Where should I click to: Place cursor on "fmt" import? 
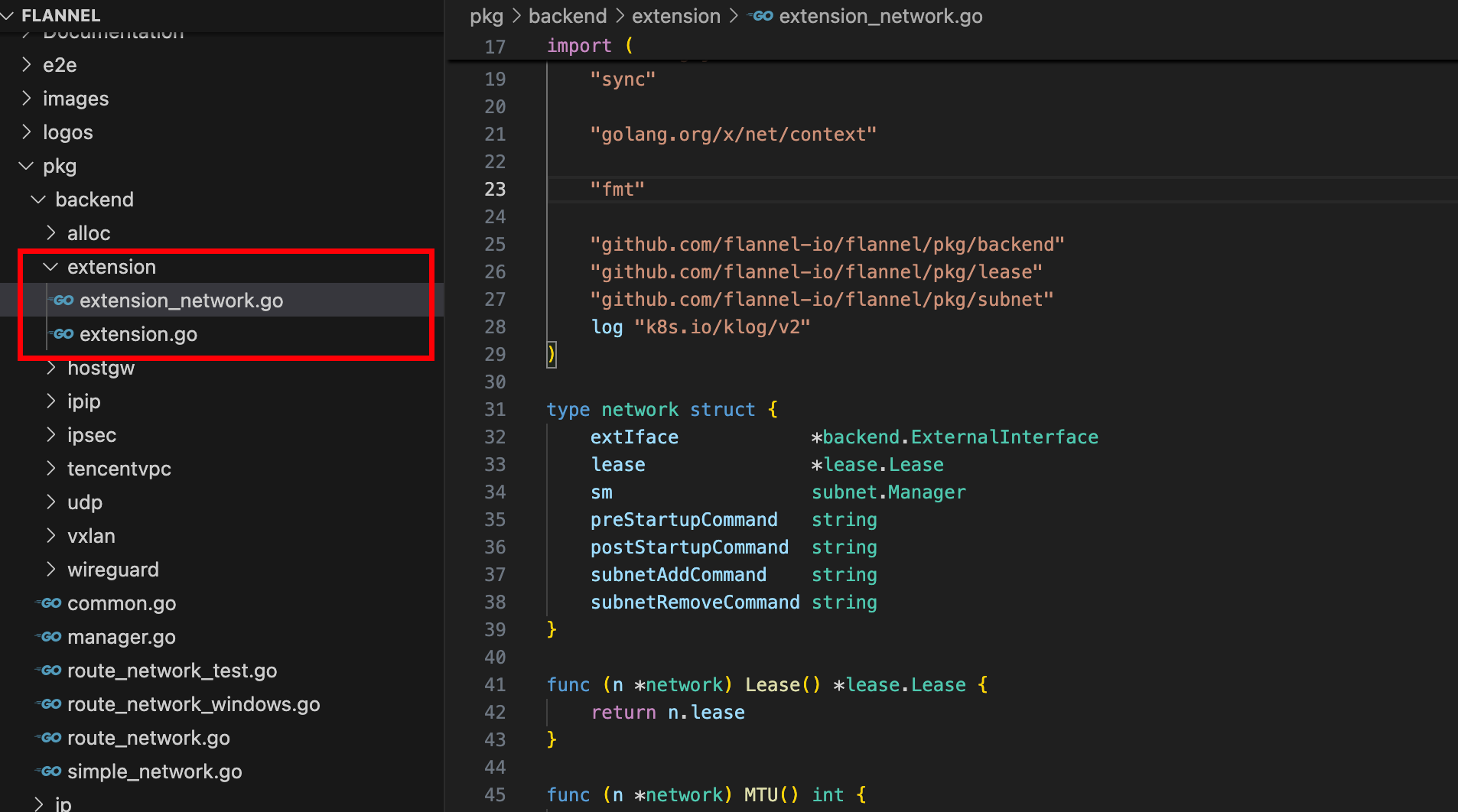(617, 189)
